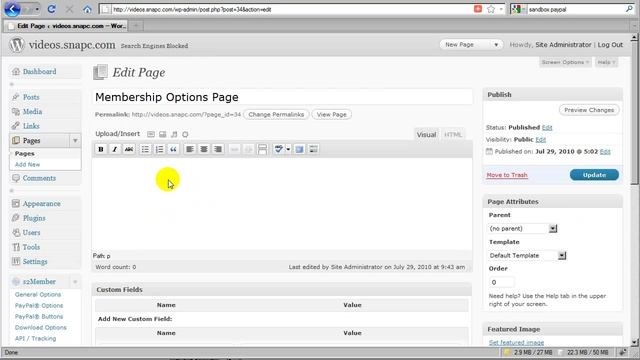Toggle bold formatting in editor
Viewport: 640px width, 360px height.
coord(100,149)
